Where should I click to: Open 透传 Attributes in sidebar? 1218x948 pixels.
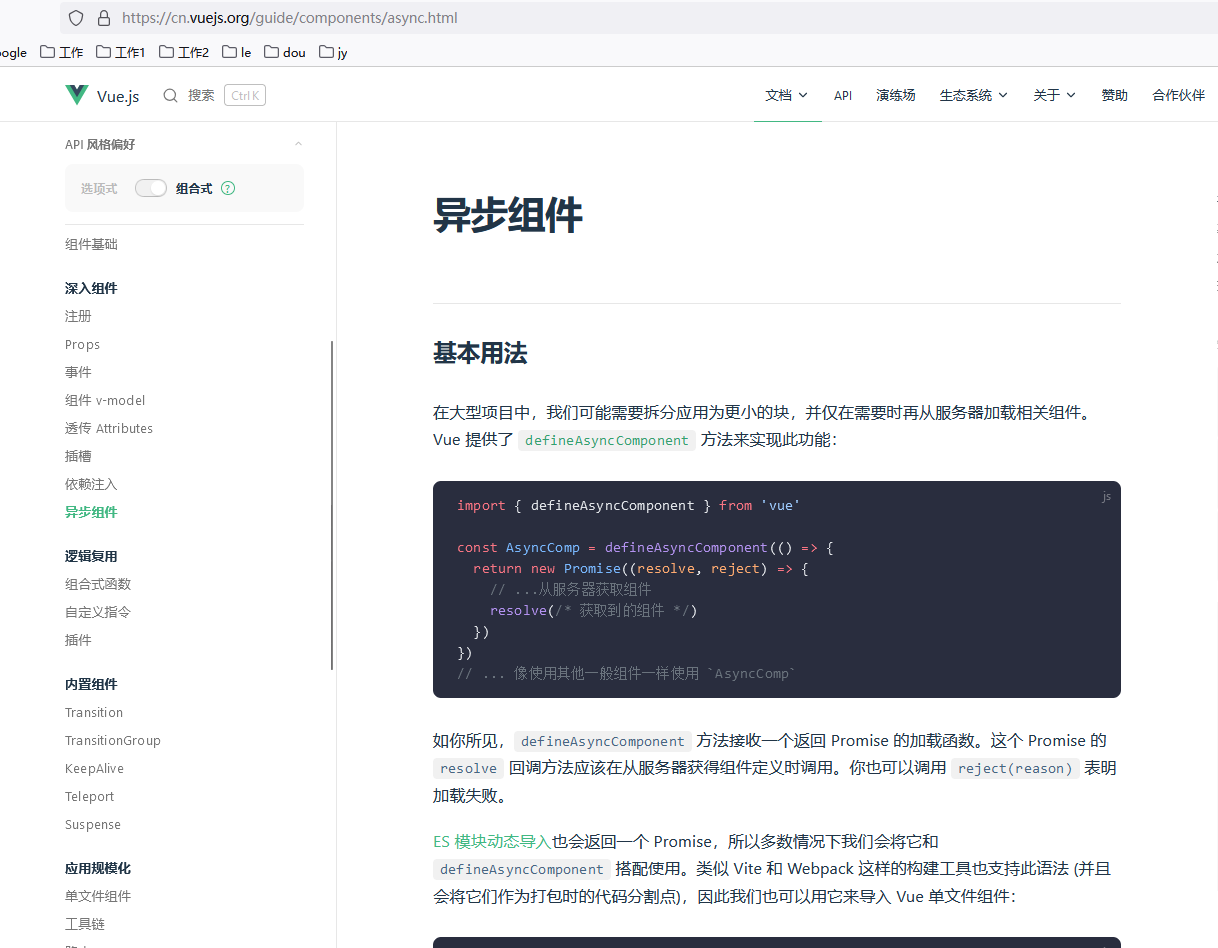(x=109, y=428)
